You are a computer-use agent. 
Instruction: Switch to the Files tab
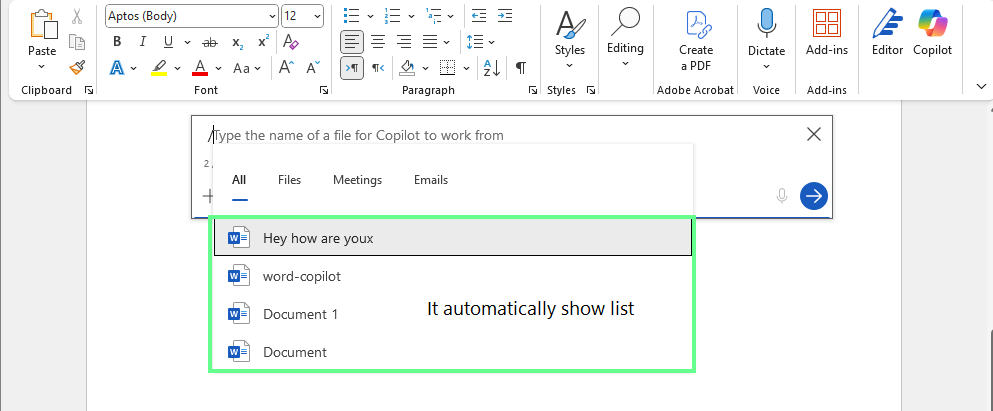[x=289, y=180]
